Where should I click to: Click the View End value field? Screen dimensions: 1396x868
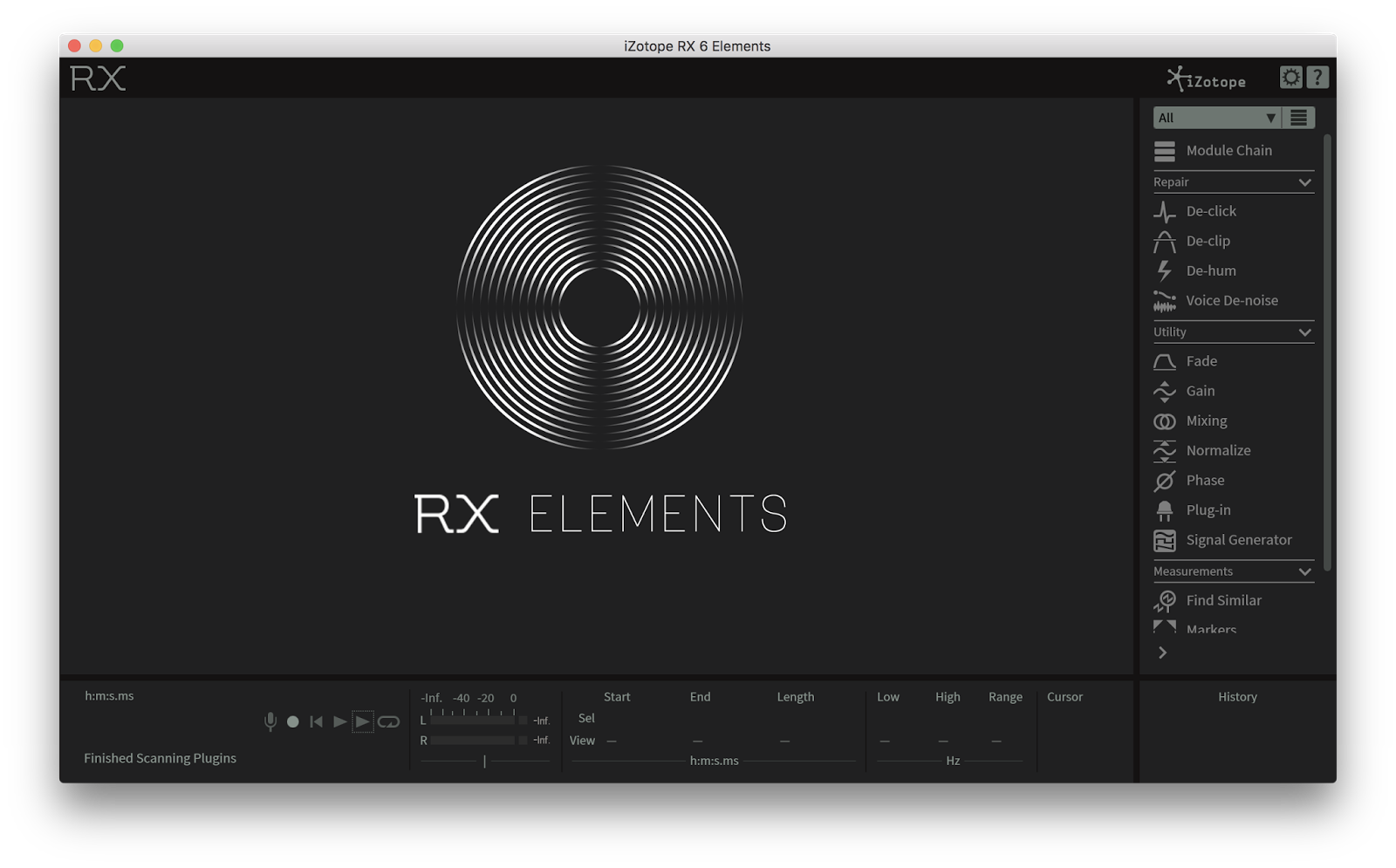[697, 741]
